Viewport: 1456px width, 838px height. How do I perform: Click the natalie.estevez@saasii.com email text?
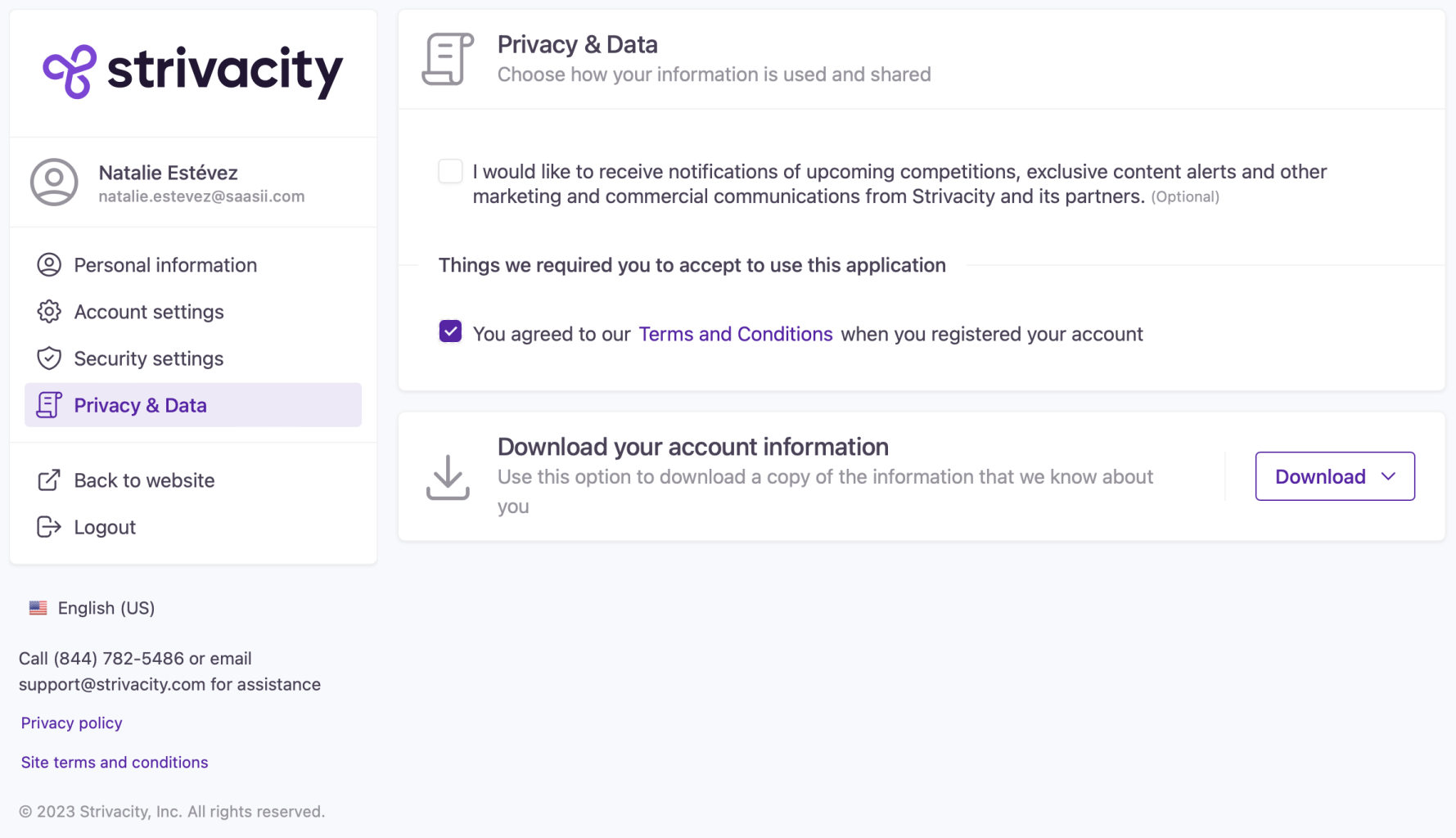pyautogui.click(x=201, y=196)
